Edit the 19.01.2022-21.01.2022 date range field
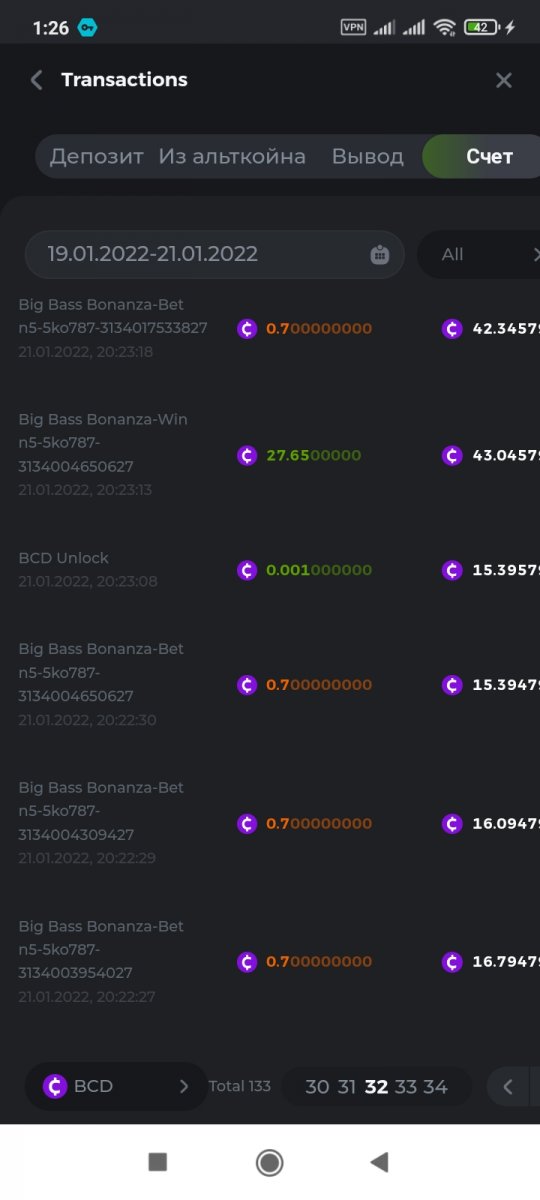This screenshot has width=540, height=1200. pyautogui.click(x=214, y=254)
